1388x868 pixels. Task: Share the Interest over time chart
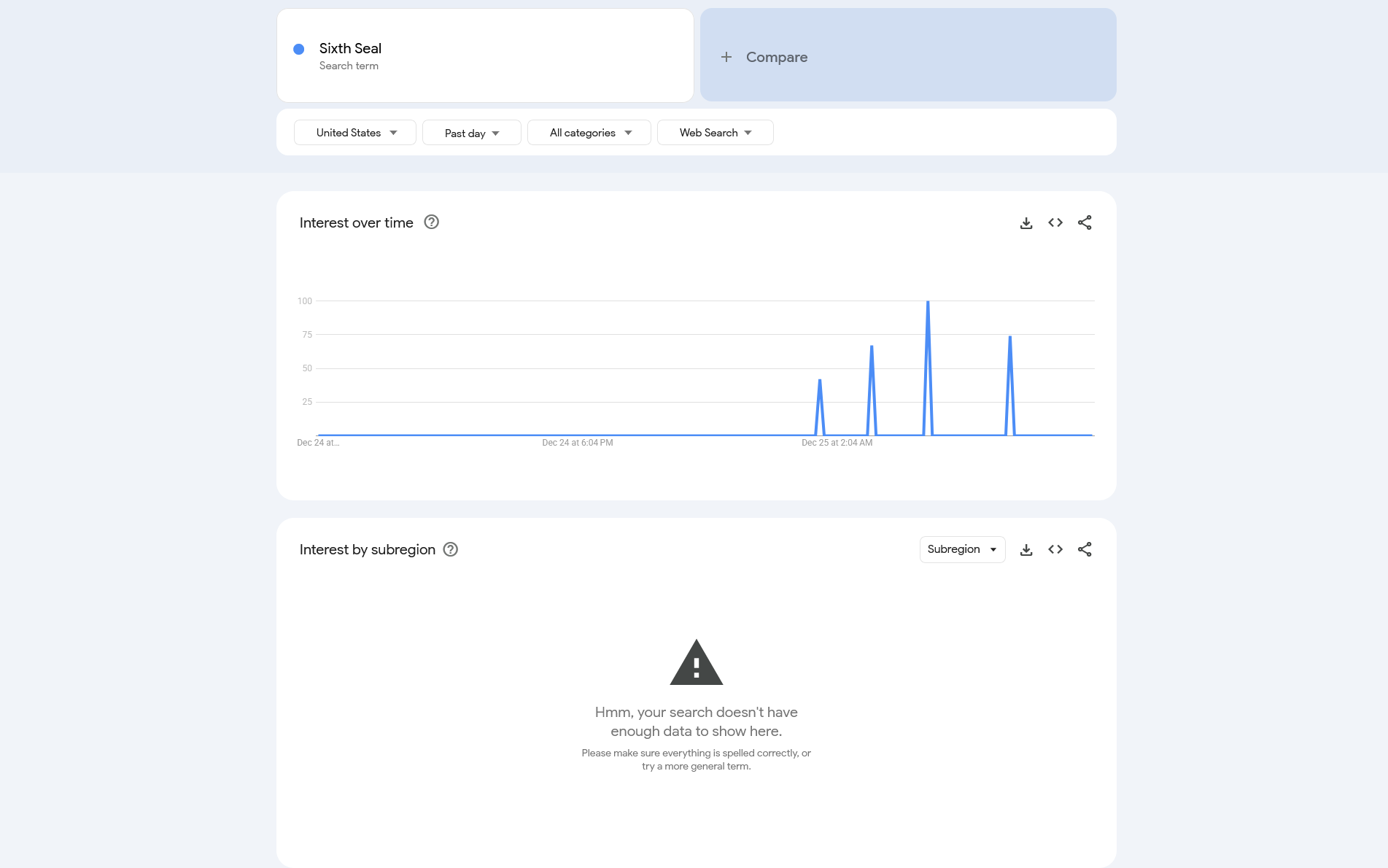(1085, 222)
